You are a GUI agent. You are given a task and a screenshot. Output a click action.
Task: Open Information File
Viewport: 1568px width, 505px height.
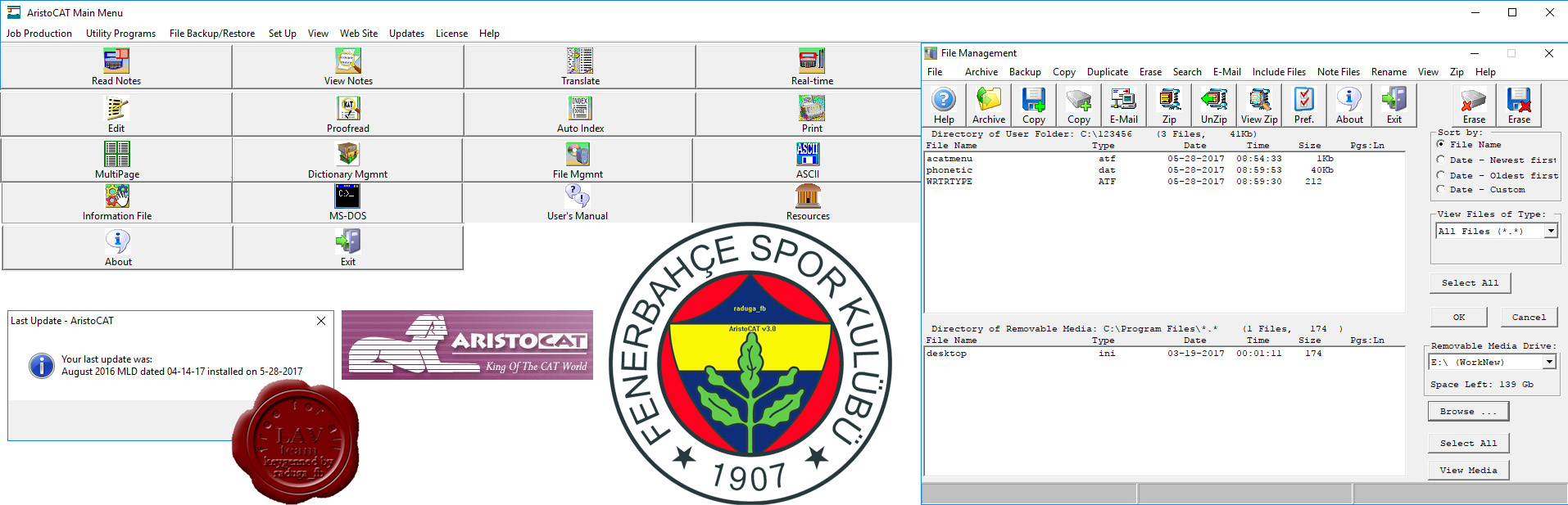click(x=116, y=203)
